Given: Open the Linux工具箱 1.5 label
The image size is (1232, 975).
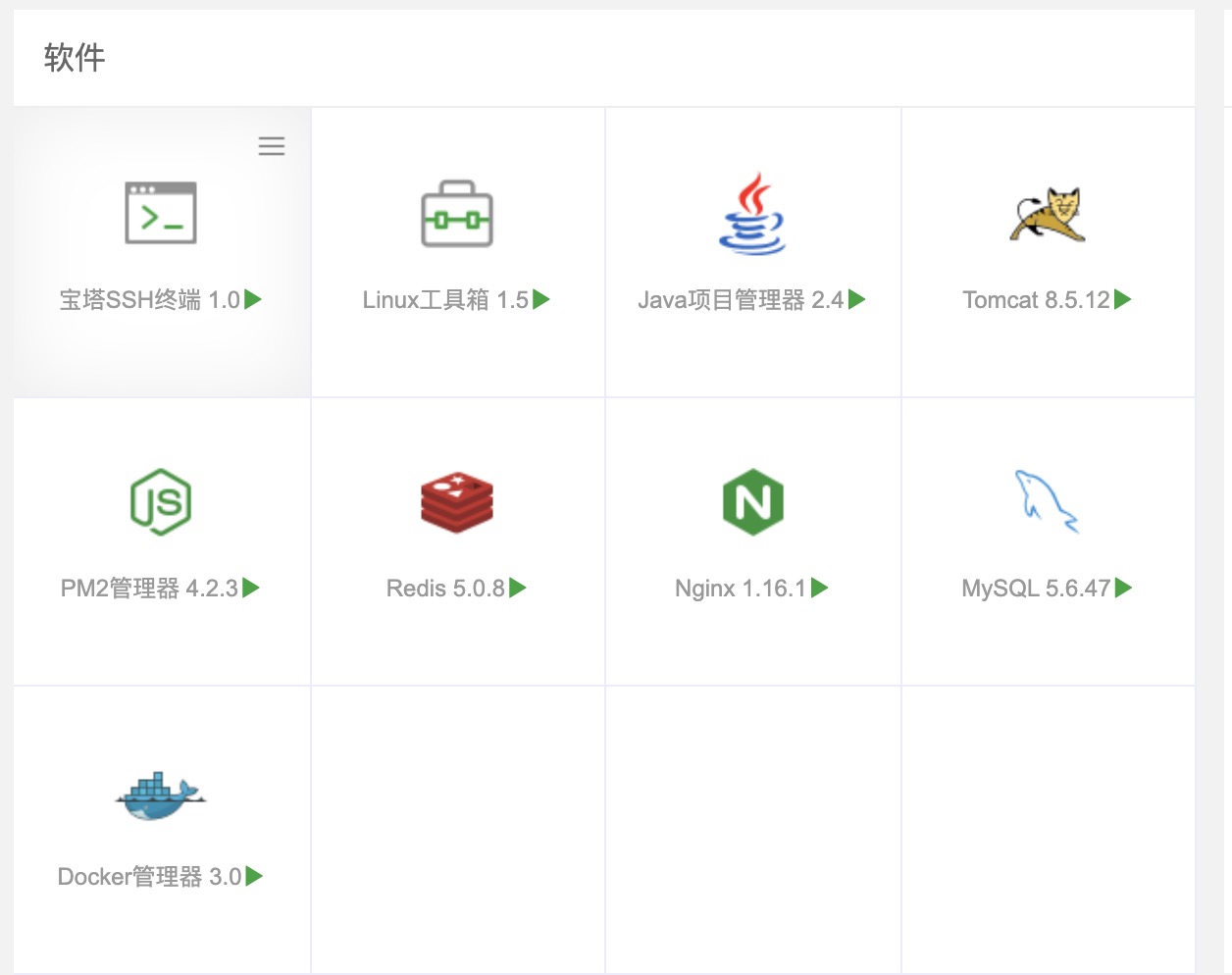Looking at the screenshot, I should click(445, 300).
